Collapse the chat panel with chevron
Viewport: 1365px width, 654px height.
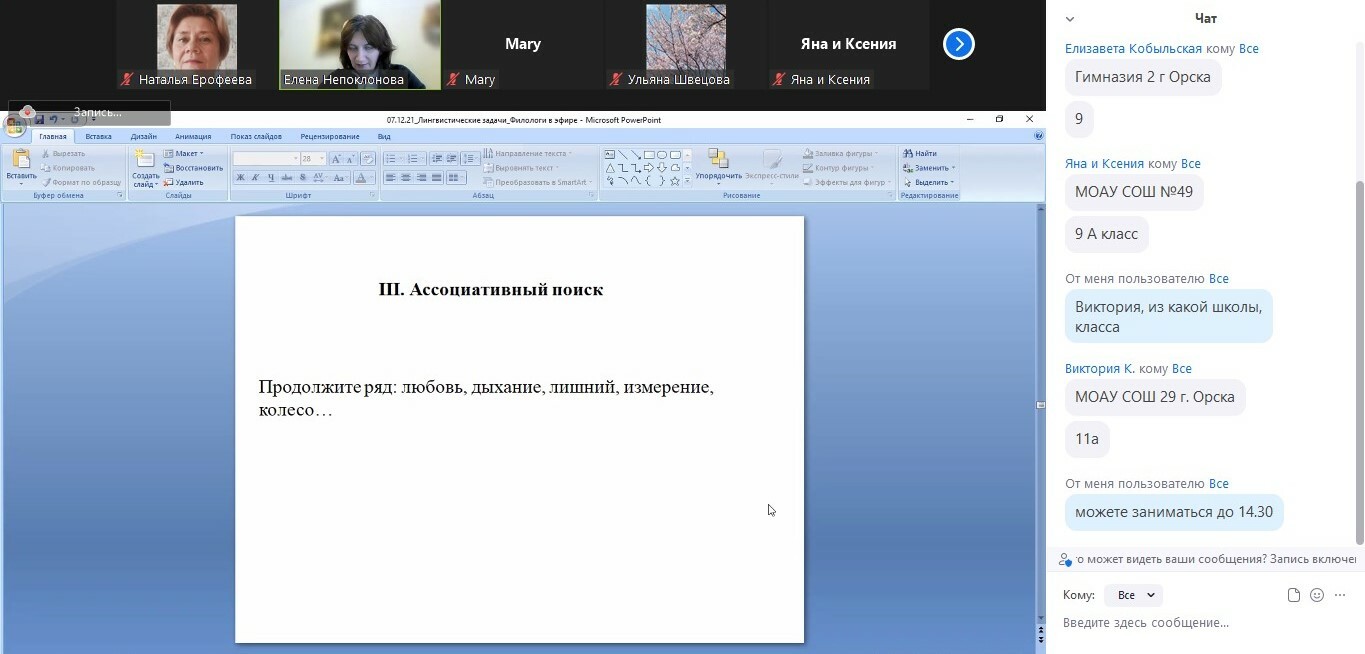point(1070,19)
